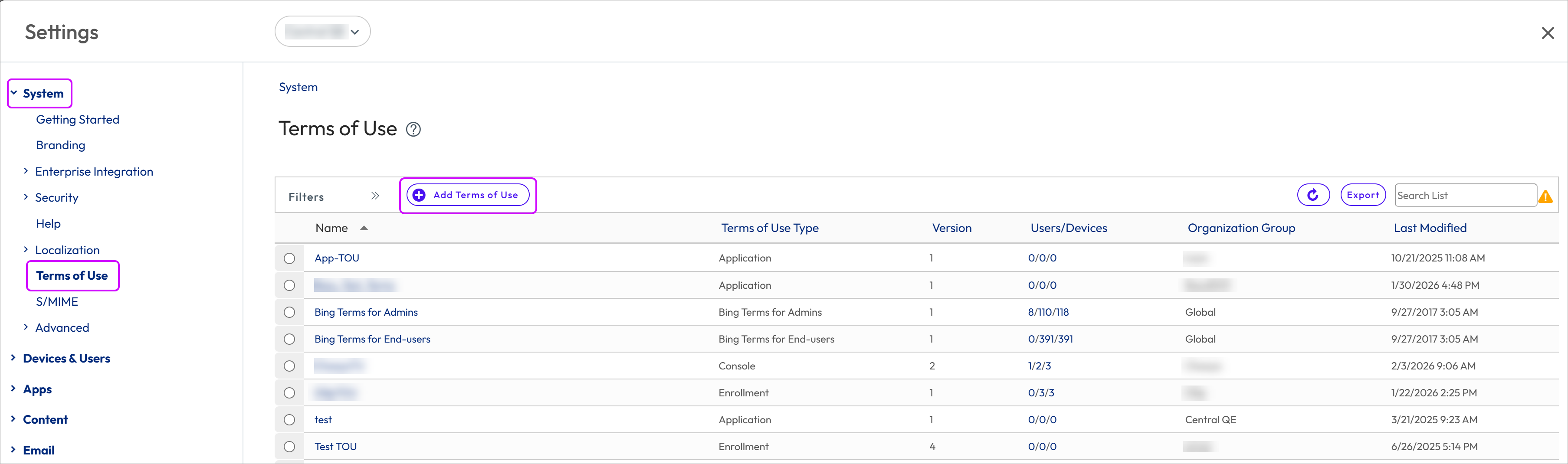Open the 8/110/118 users/devices link
The image size is (1568, 464).
click(1048, 312)
